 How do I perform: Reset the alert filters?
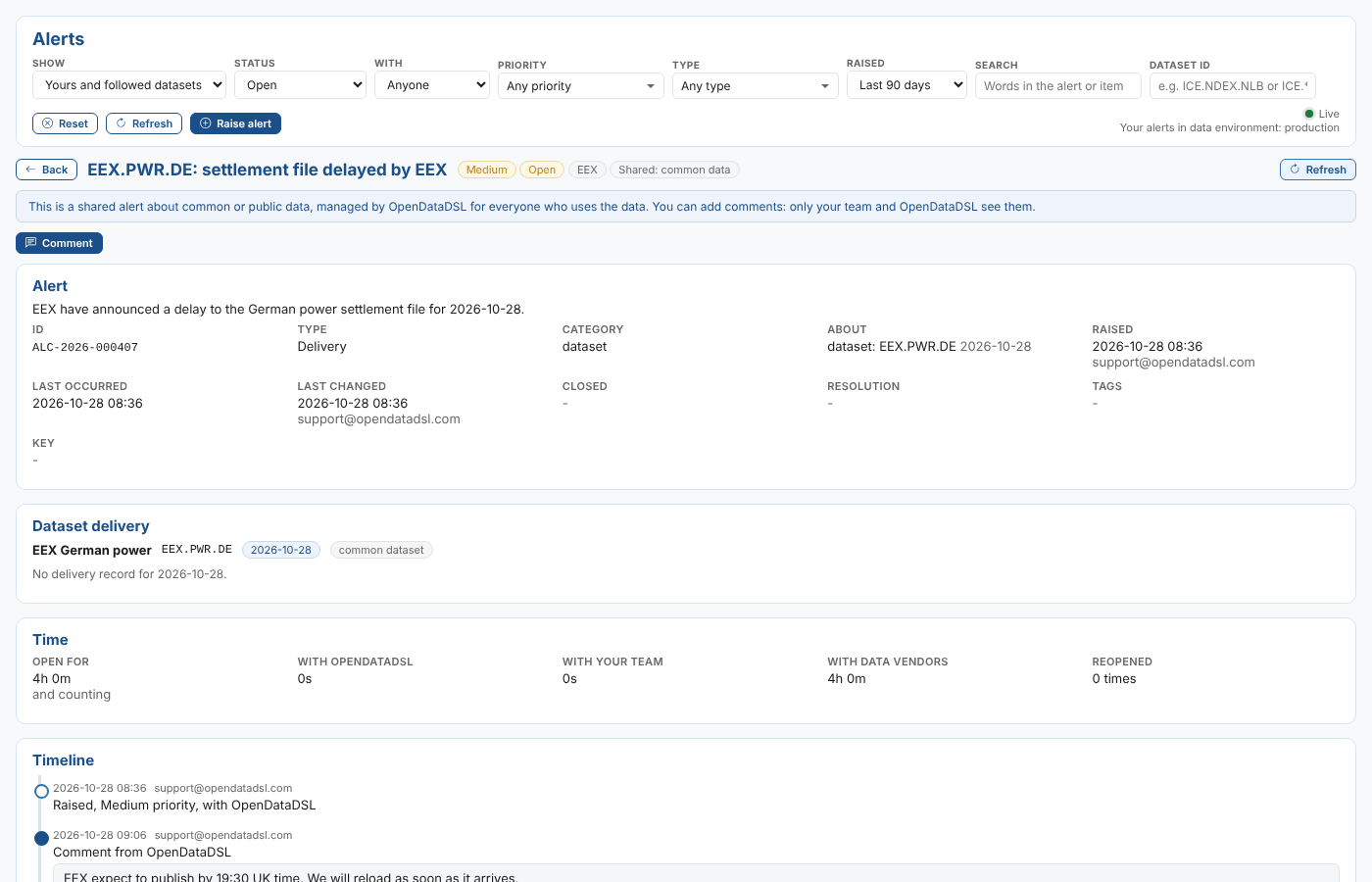click(65, 123)
